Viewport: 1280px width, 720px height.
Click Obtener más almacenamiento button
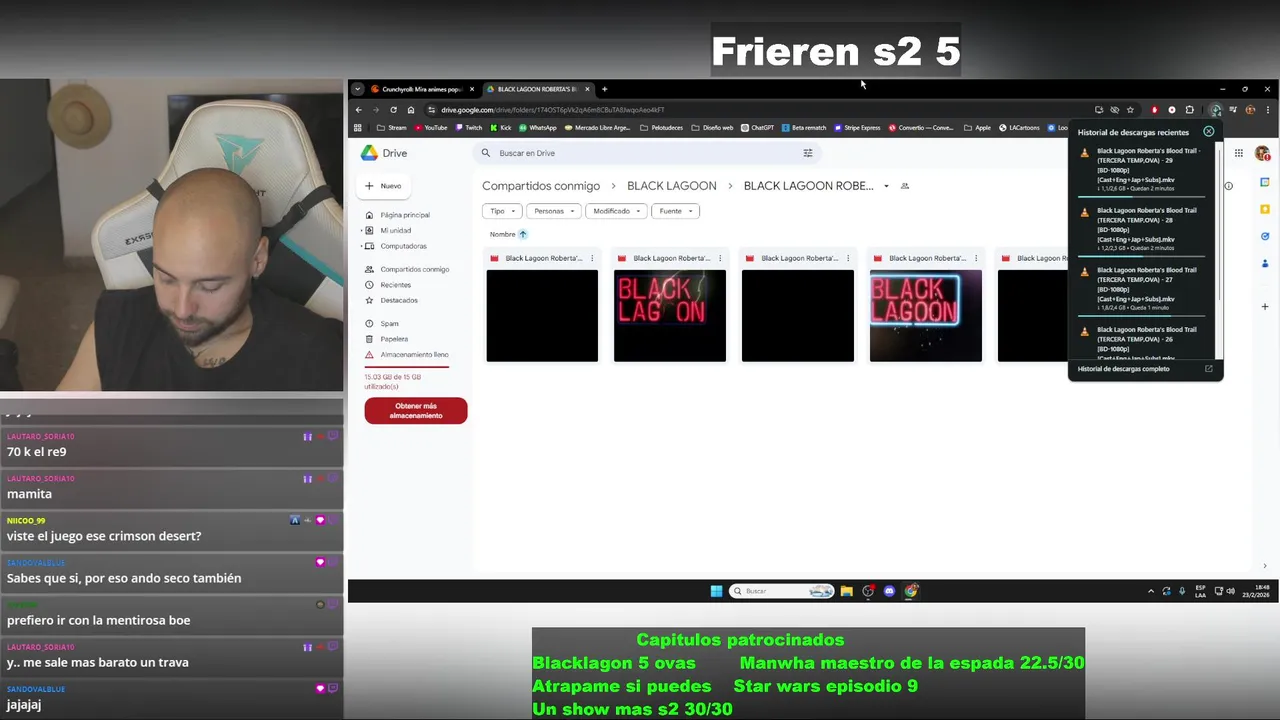(416, 410)
